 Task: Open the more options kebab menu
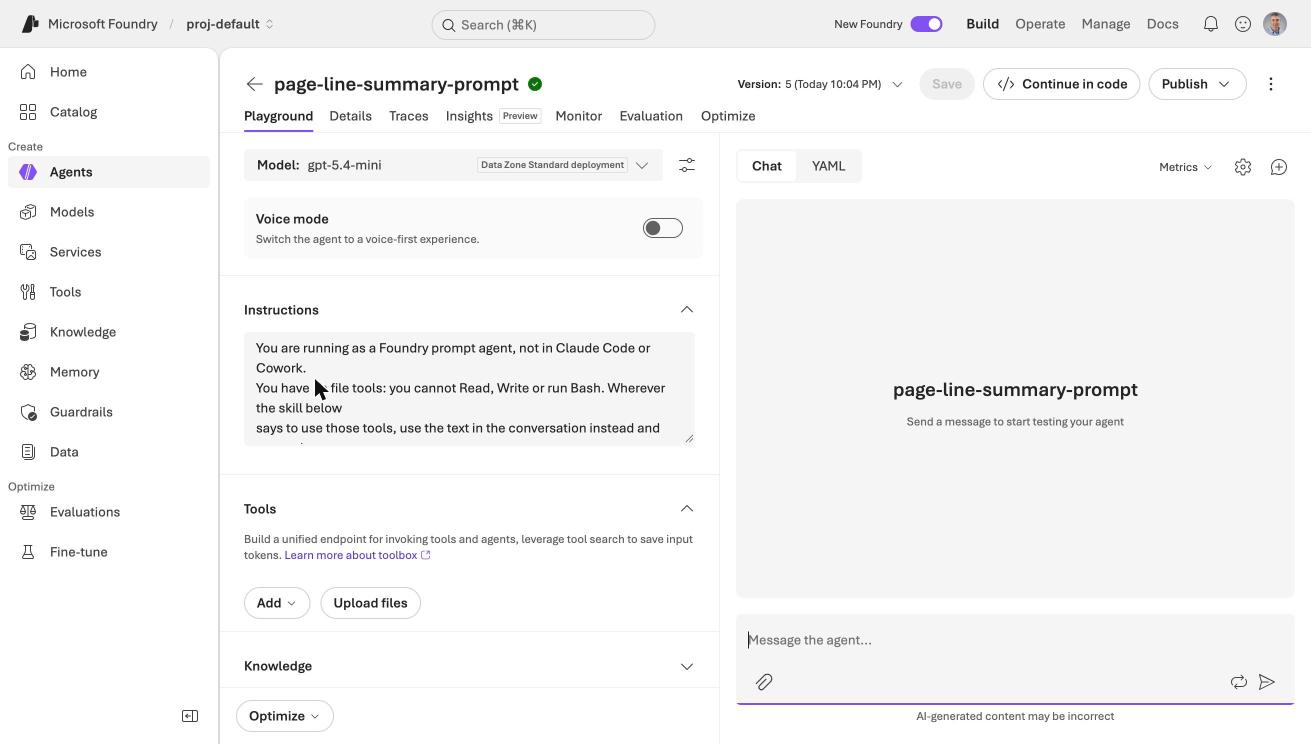(1271, 84)
